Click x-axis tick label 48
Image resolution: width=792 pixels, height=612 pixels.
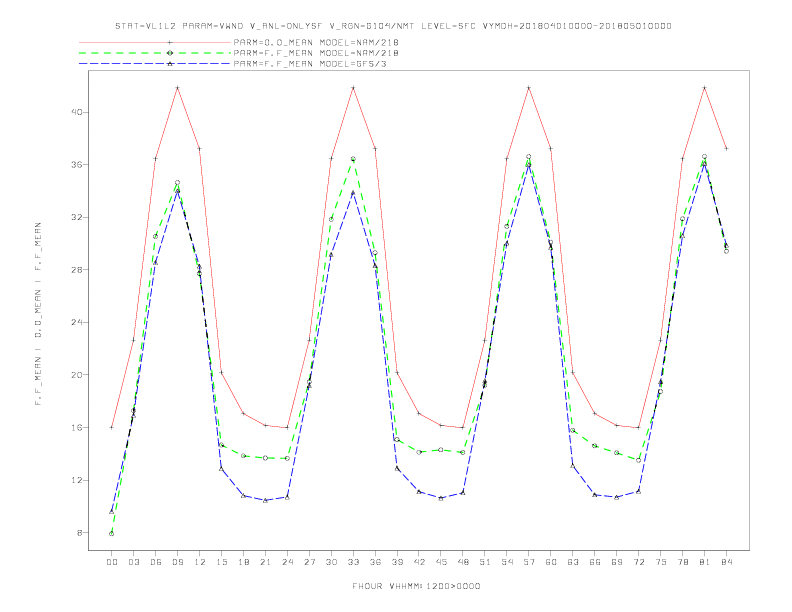[x=463, y=562]
